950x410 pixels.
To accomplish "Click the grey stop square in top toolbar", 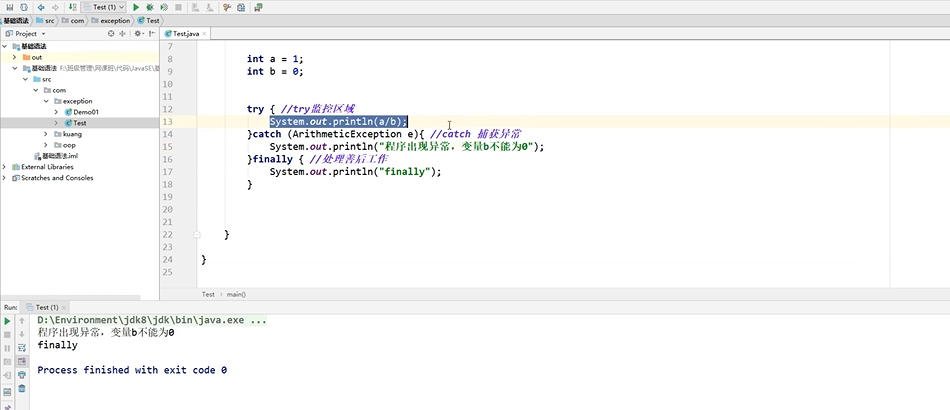I will click(178, 7).
